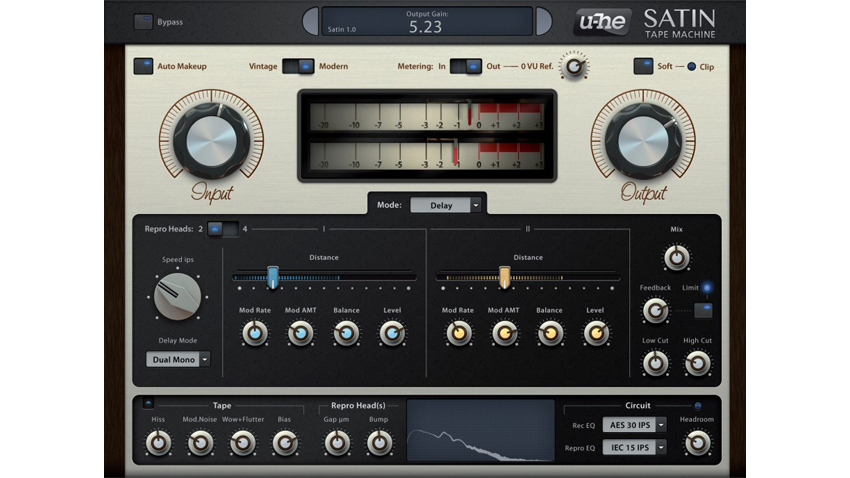This screenshot has width=850, height=478.
Task: Click the next preset arrow
Action: [544, 22]
